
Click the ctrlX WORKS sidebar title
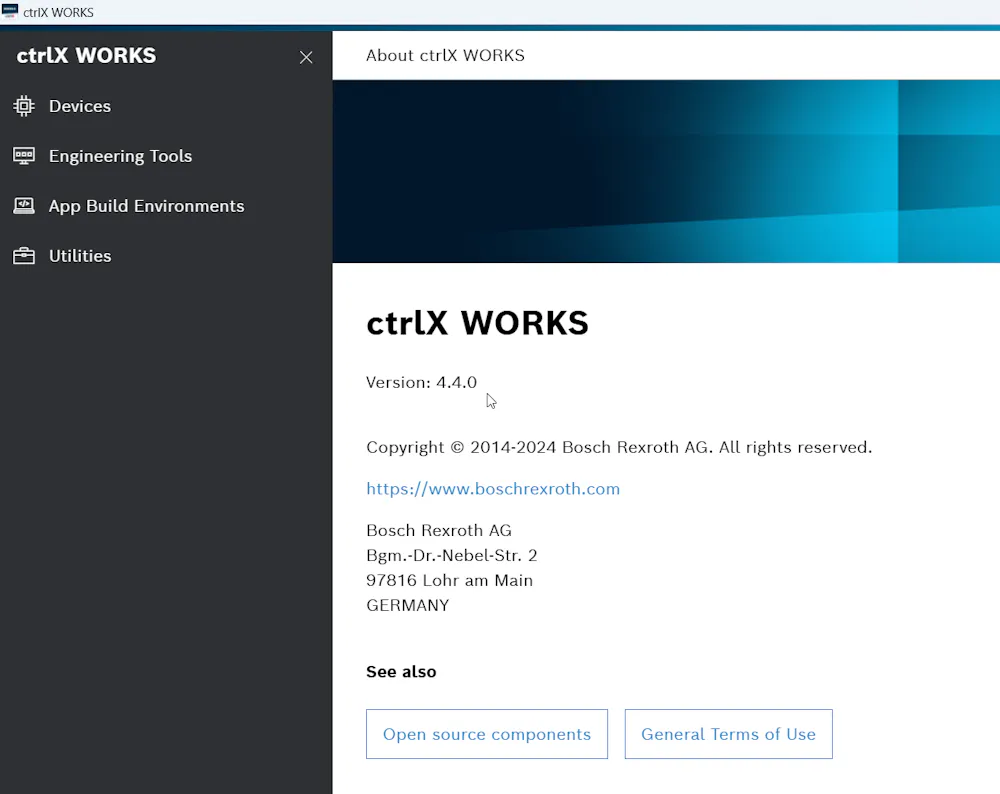pos(86,55)
